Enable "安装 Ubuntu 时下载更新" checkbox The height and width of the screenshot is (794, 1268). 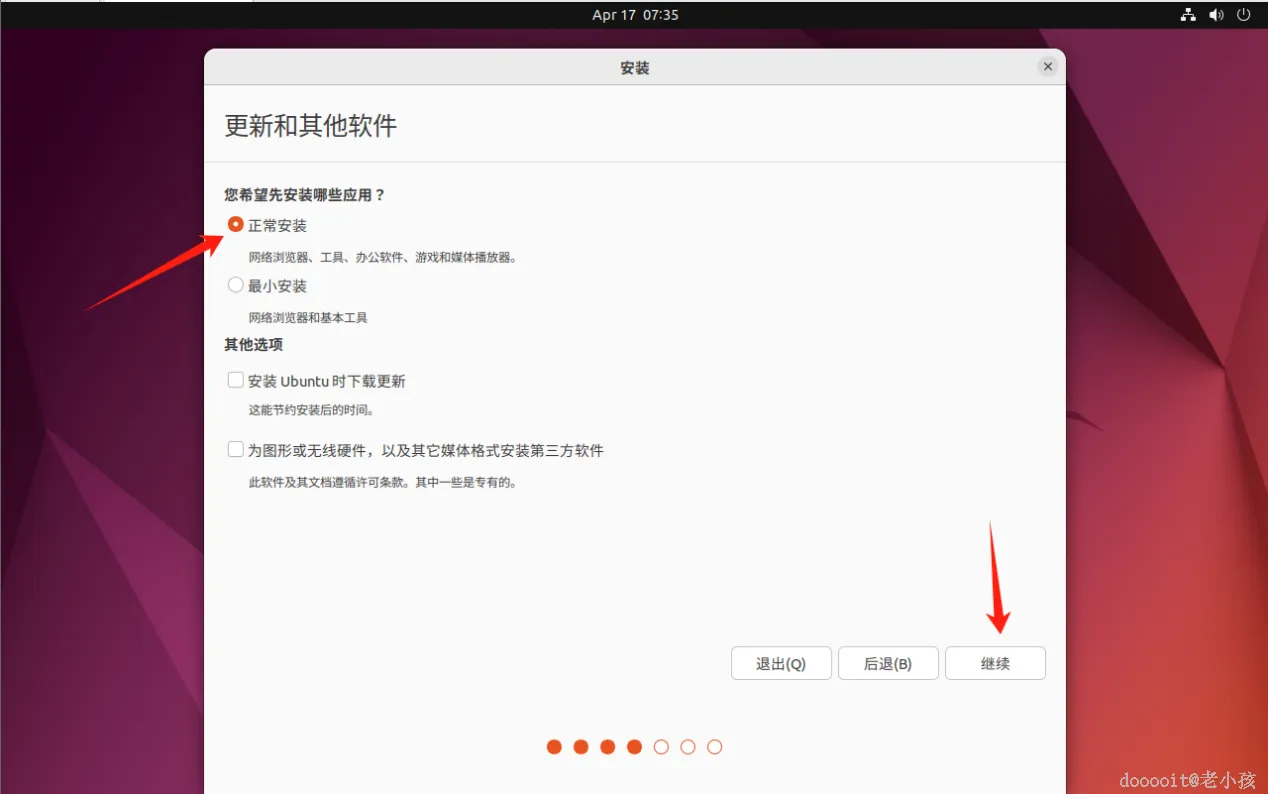click(236, 380)
